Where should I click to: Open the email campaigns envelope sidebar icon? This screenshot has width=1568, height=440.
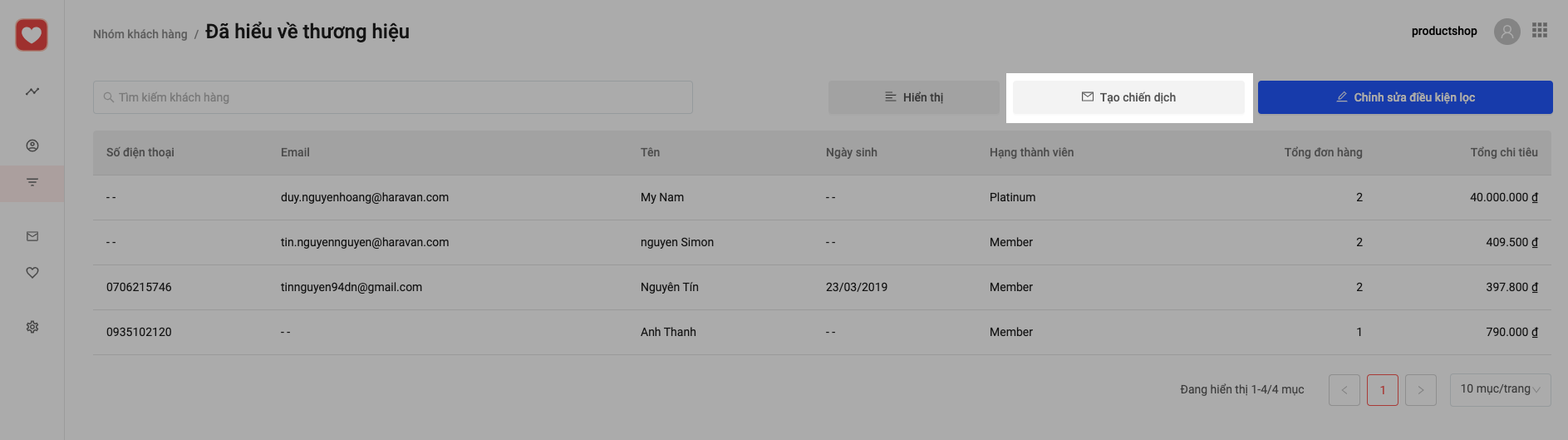[x=32, y=236]
